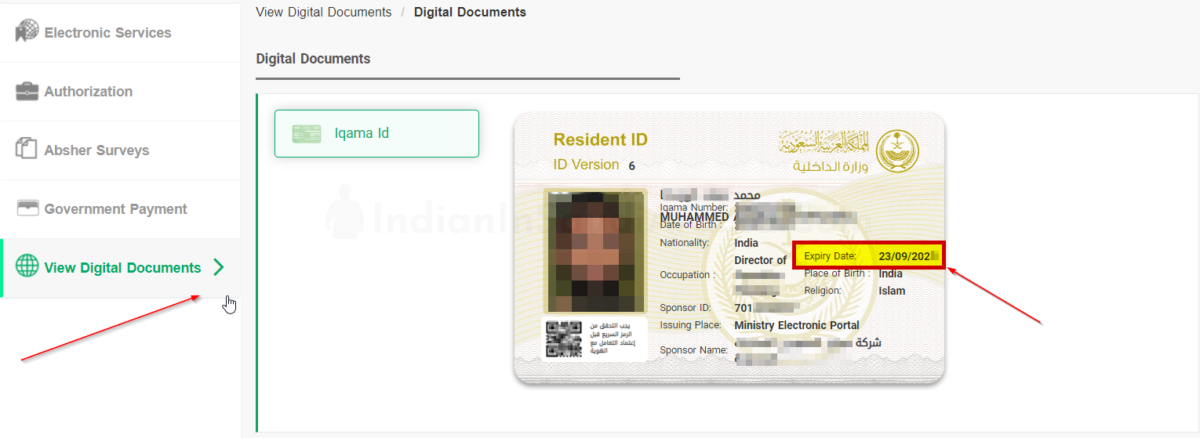This screenshot has height=438, width=1200.
Task: Click the Saudi emblem on the ID card
Action: click(895, 153)
